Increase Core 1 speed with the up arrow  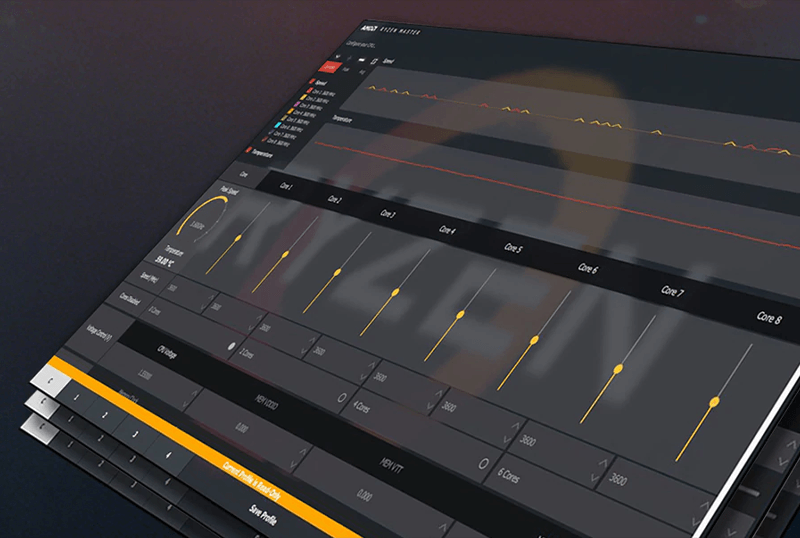[x=211, y=297]
